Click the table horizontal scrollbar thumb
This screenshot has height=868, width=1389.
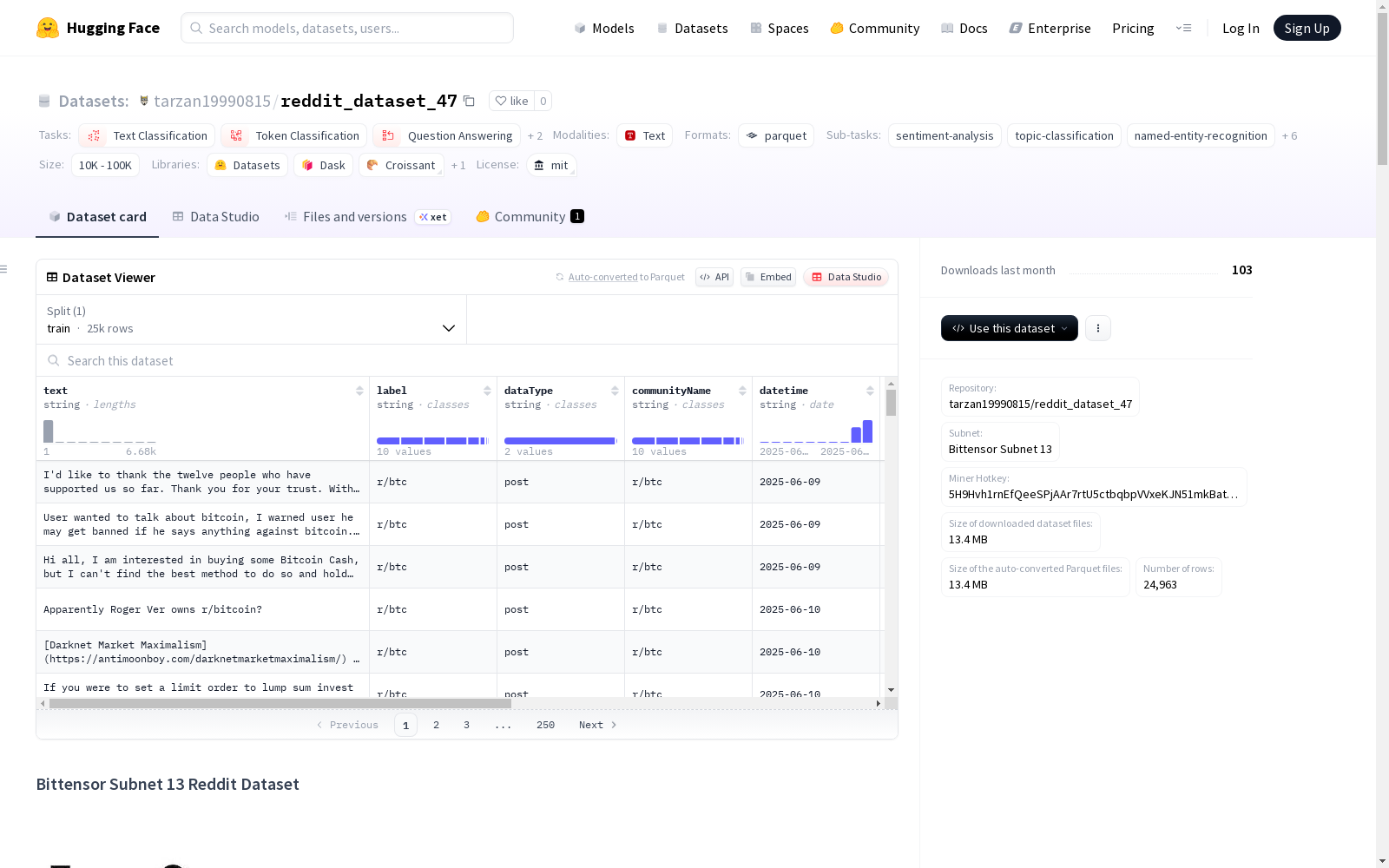[x=280, y=704]
